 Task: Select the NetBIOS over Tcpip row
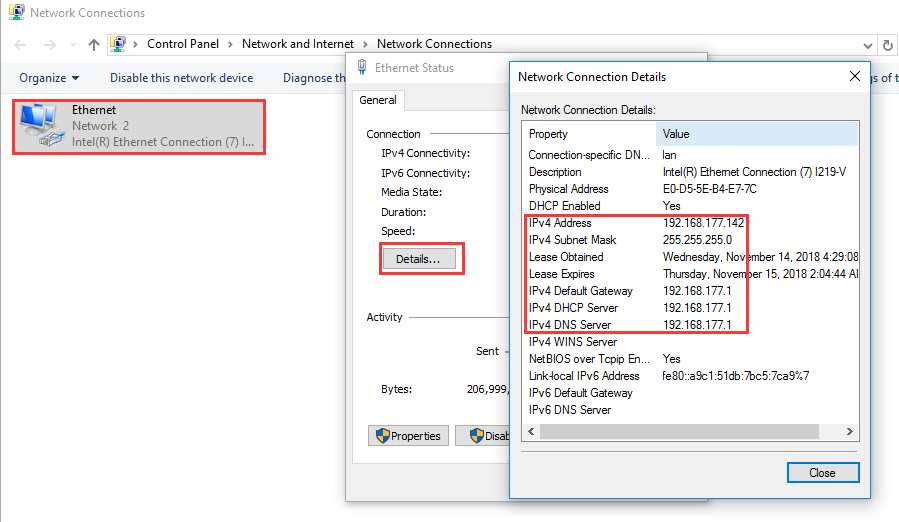[x=690, y=359]
